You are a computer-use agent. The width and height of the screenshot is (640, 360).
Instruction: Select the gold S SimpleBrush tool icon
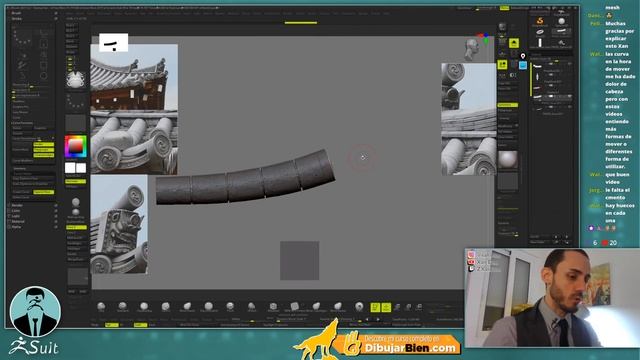coord(540,21)
